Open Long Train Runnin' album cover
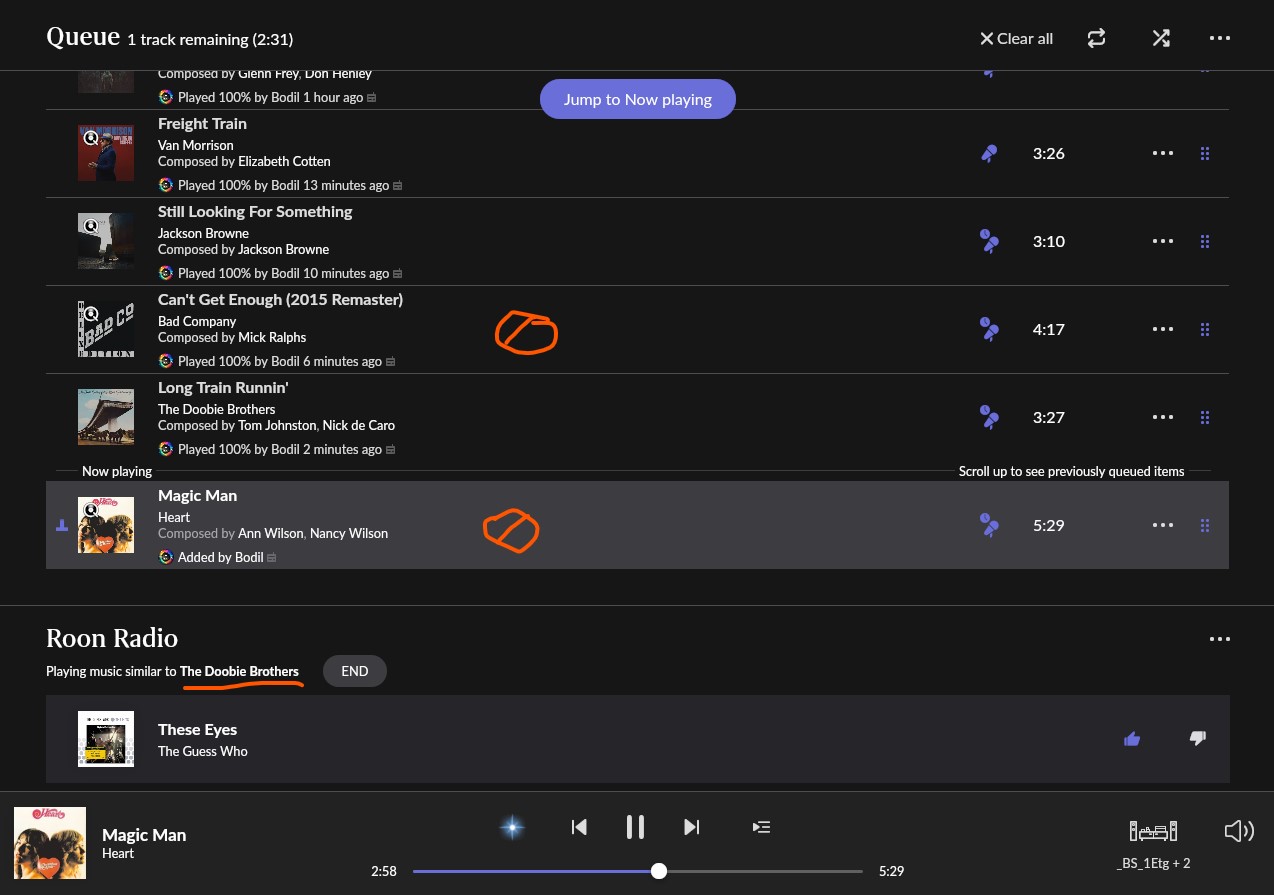The height and width of the screenshot is (895, 1274). [x=106, y=417]
